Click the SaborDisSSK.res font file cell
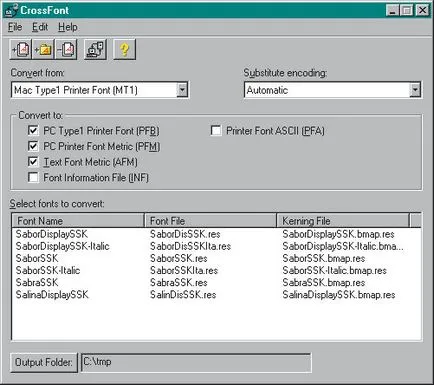The height and width of the screenshot is (385, 434). [x=185, y=234]
